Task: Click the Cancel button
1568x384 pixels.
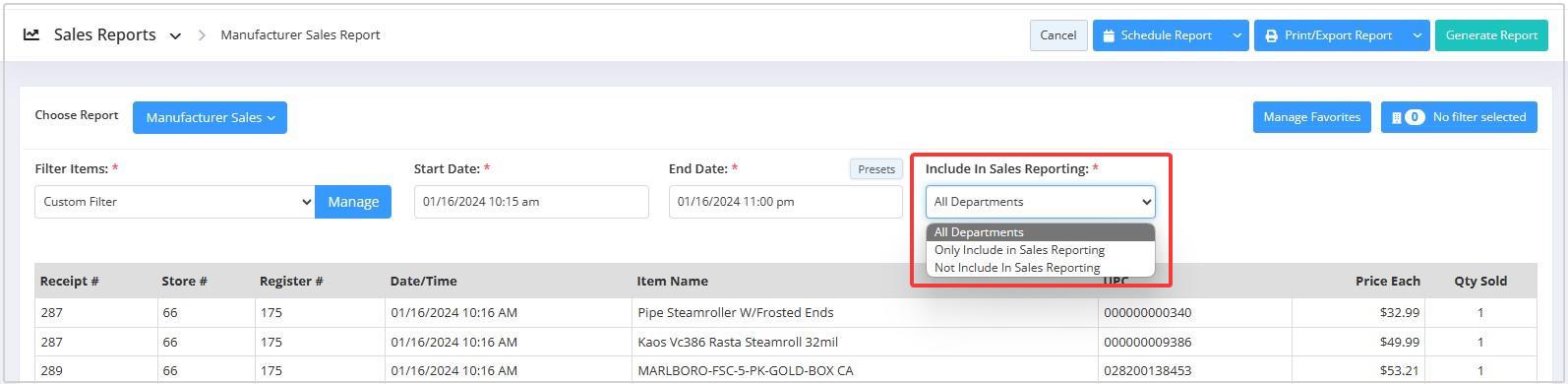Action: (1058, 35)
